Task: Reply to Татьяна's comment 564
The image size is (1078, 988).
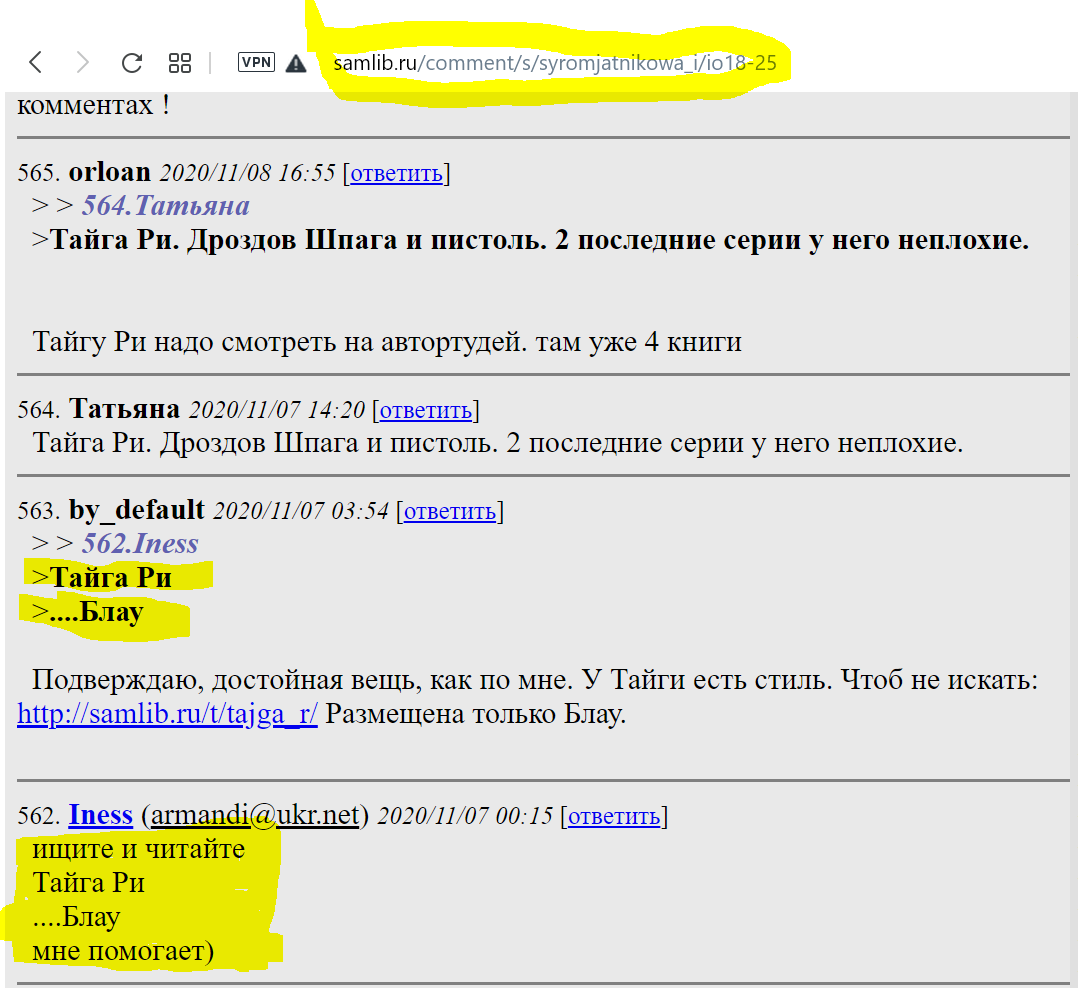Action: click(425, 409)
